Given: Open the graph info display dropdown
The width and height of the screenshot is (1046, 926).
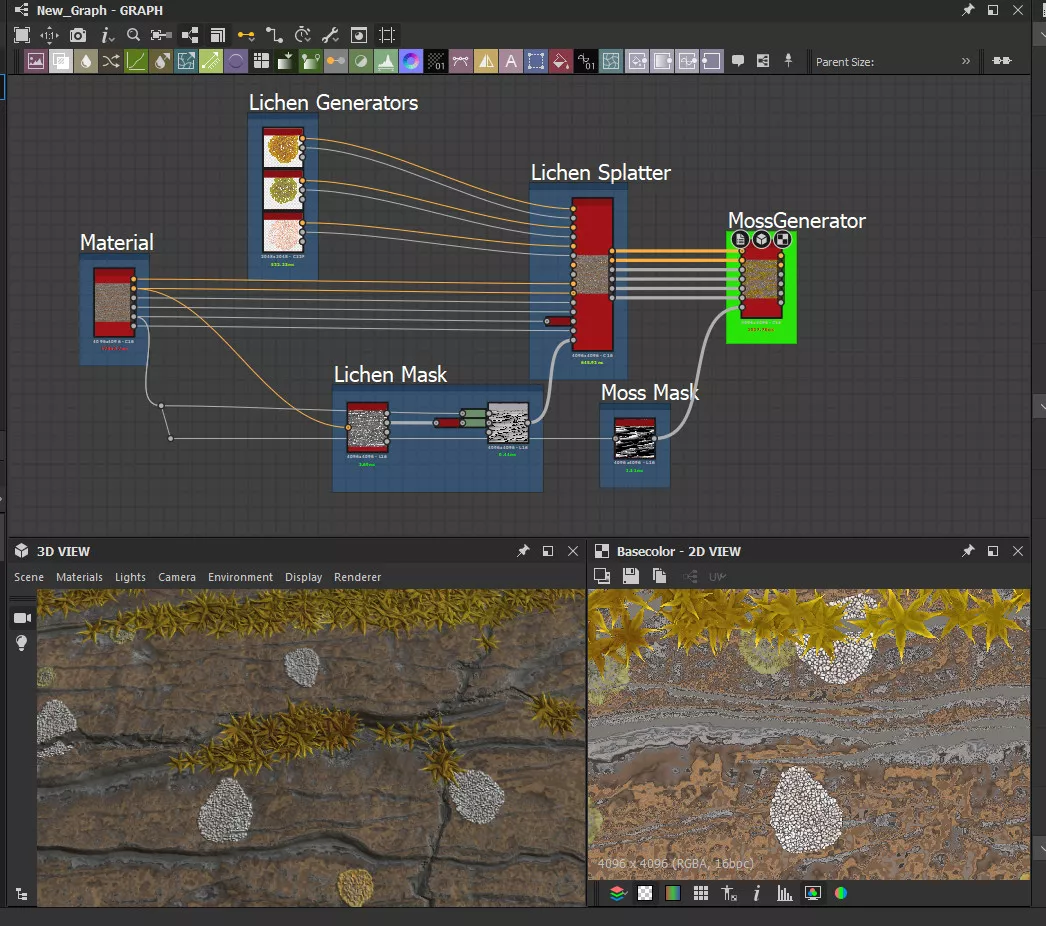Looking at the screenshot, I should coord(106,35).
